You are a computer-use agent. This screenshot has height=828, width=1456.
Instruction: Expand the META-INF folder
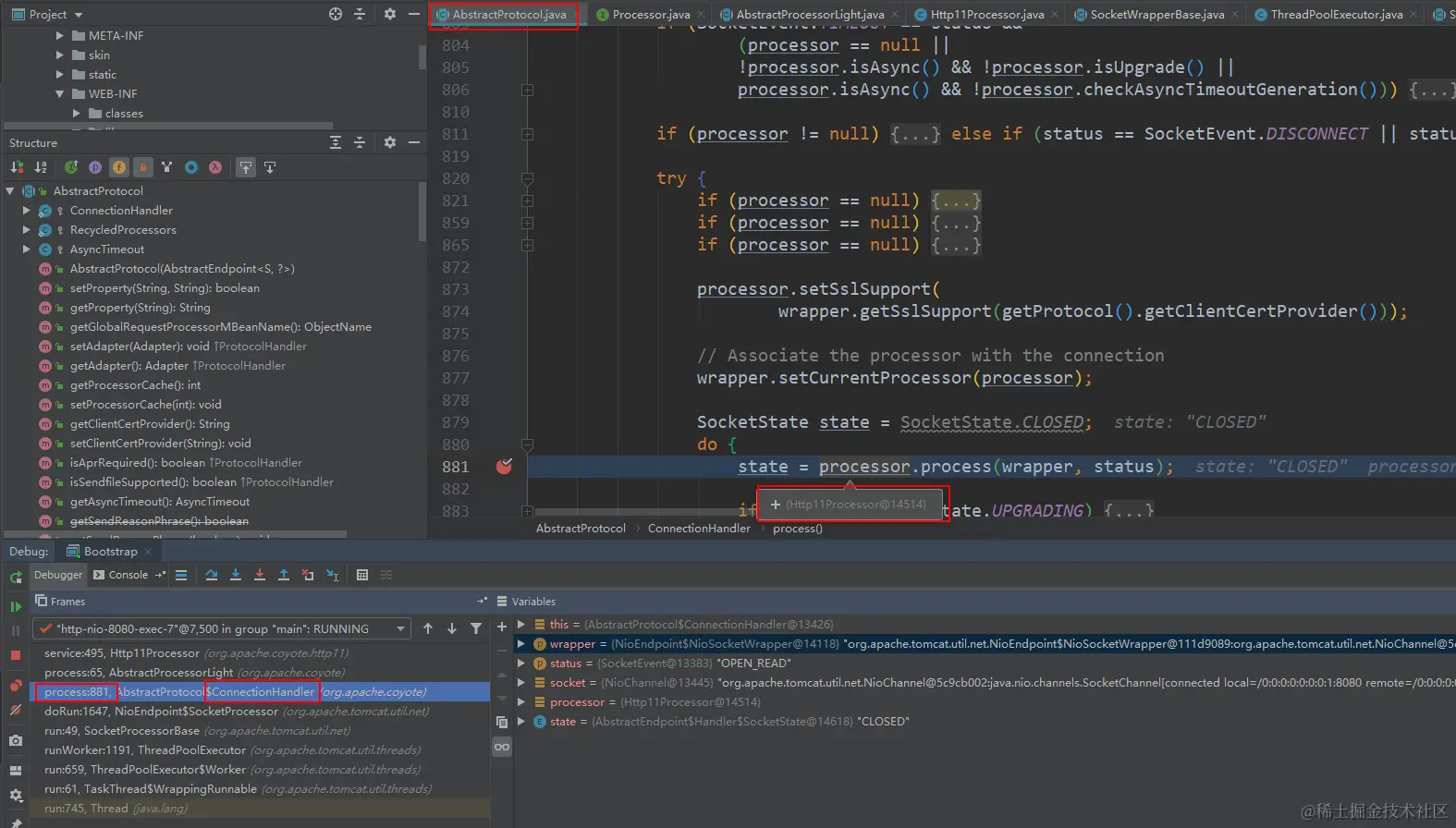coord(60,35)
